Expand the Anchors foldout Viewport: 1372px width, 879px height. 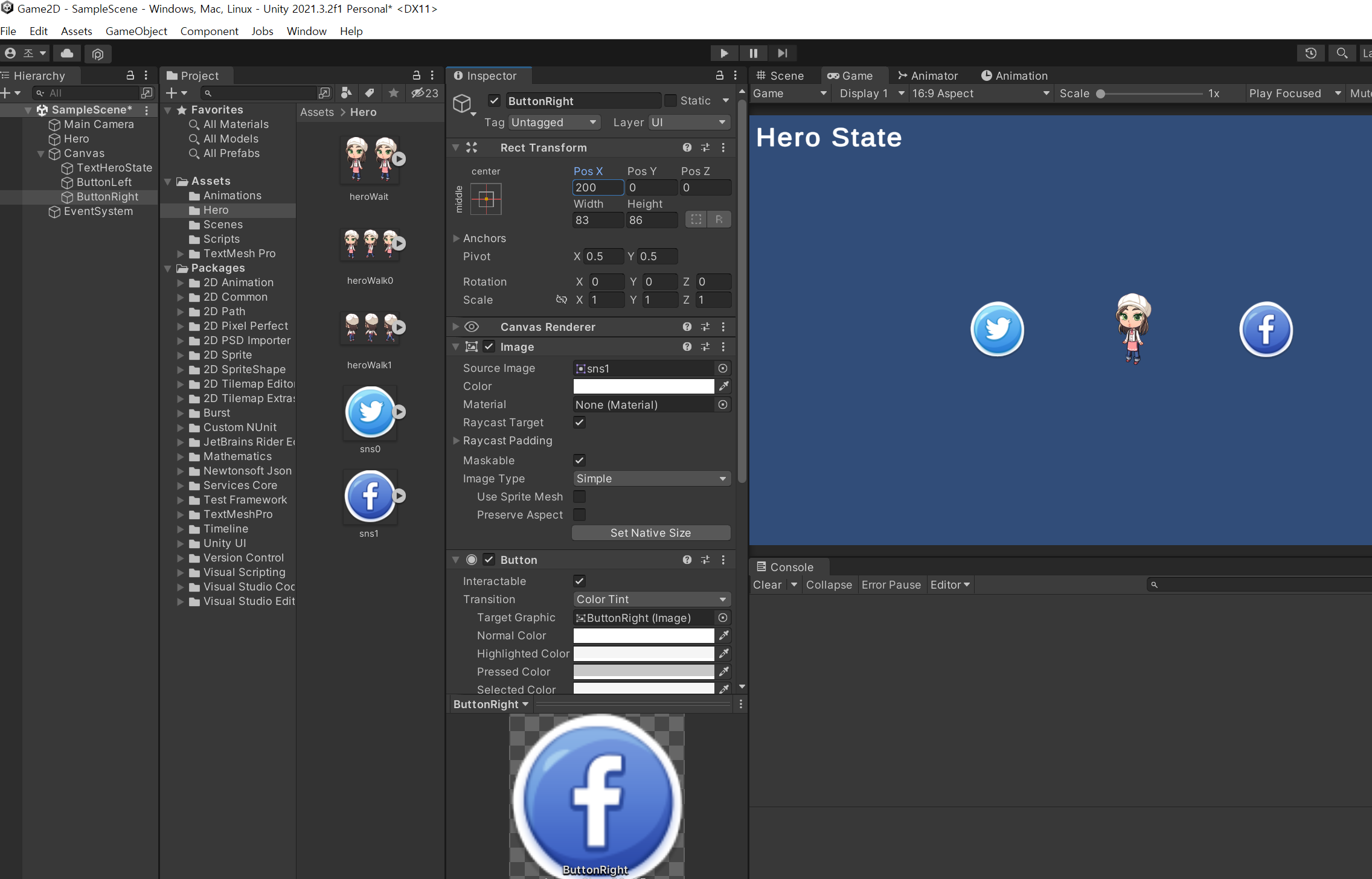[457, 238]
